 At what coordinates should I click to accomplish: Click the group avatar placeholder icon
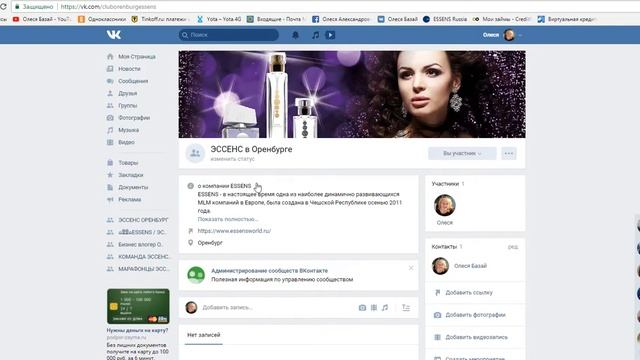coord(195,153)
